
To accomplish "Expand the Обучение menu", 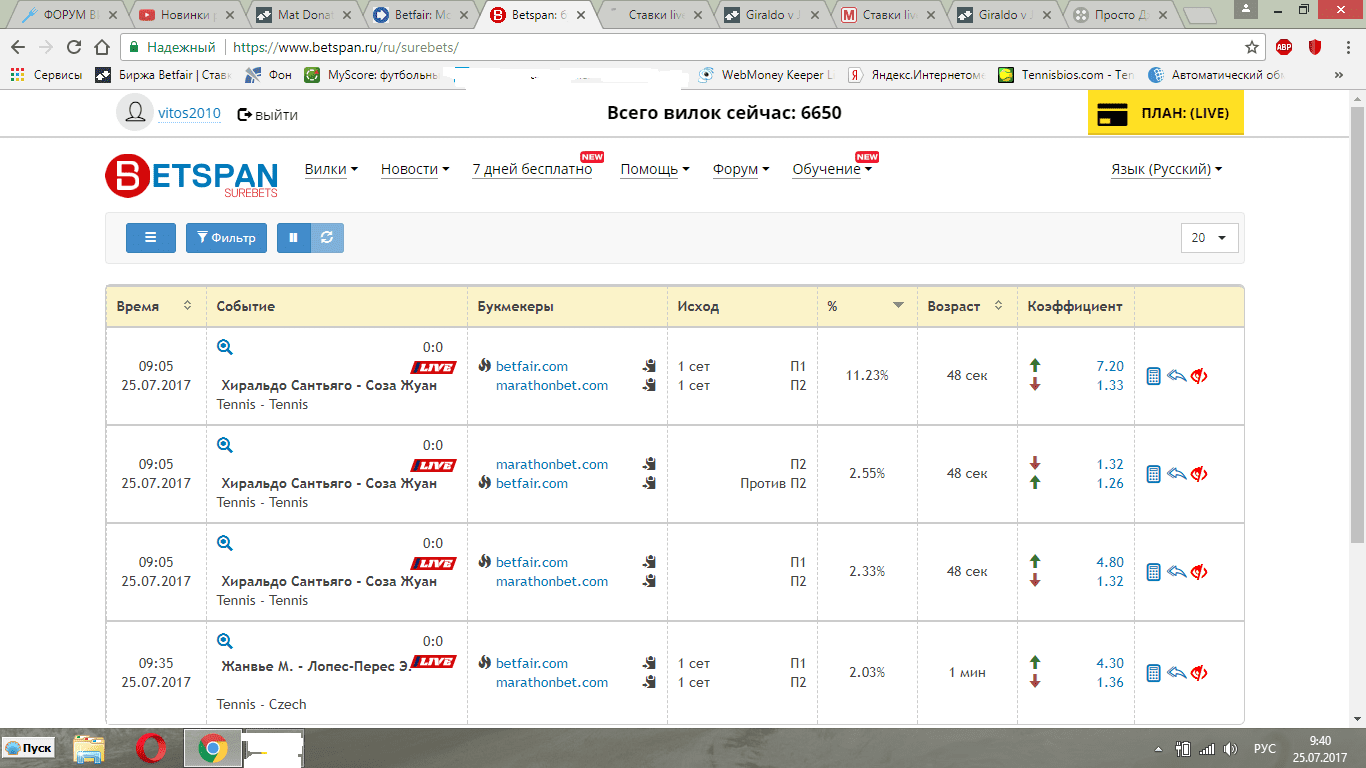I will [x=832, y=169].
